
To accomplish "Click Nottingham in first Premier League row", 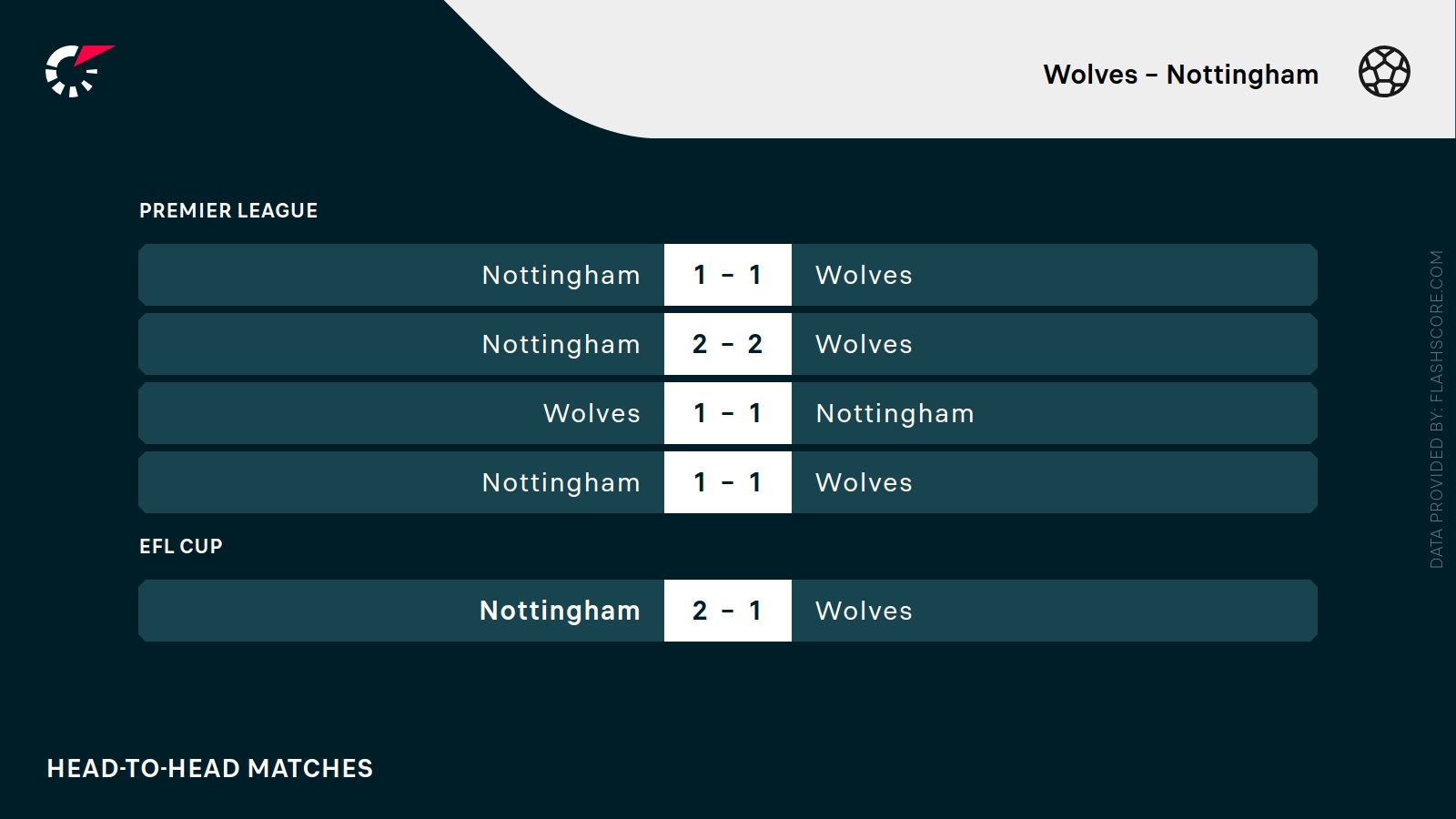I will (x=561, y=275).
